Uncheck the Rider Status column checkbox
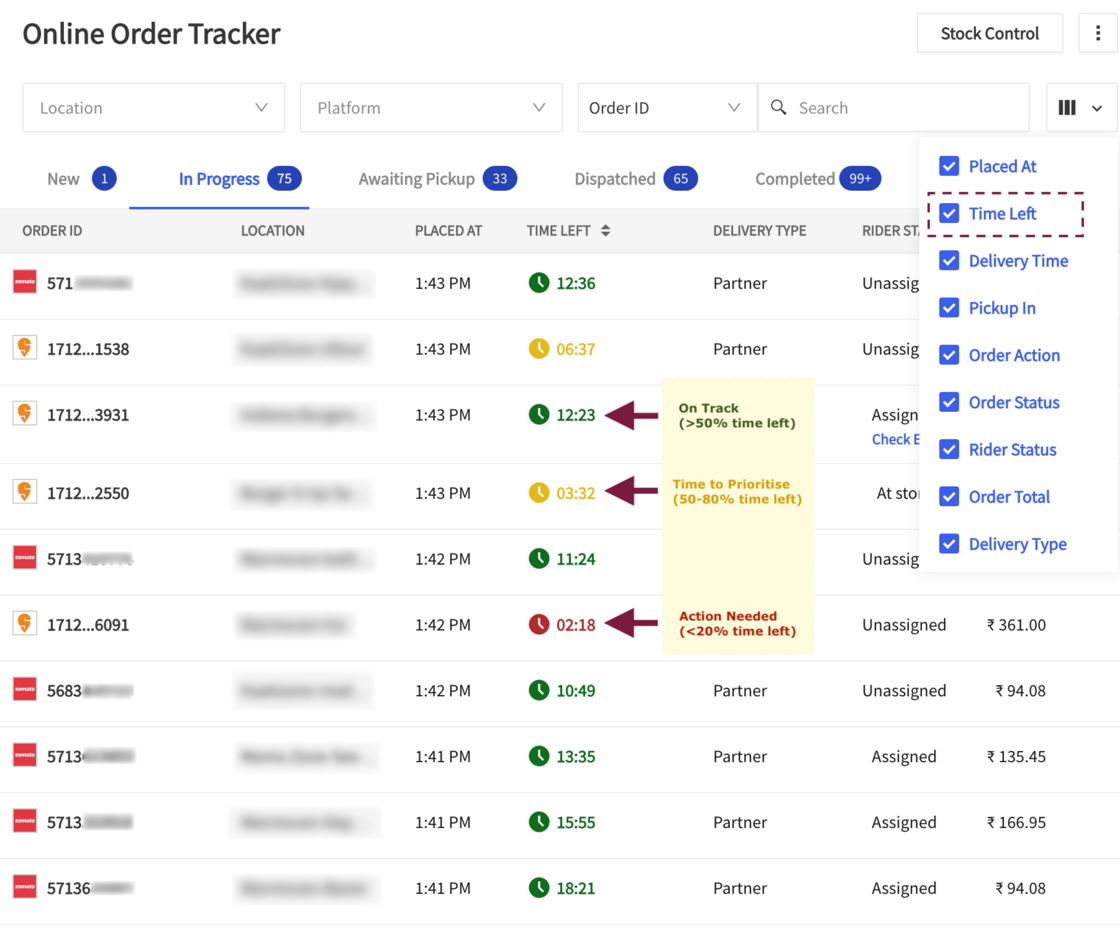Viewport: 1120px width, 933px height. pyautogui.click(x=949, y=449)
